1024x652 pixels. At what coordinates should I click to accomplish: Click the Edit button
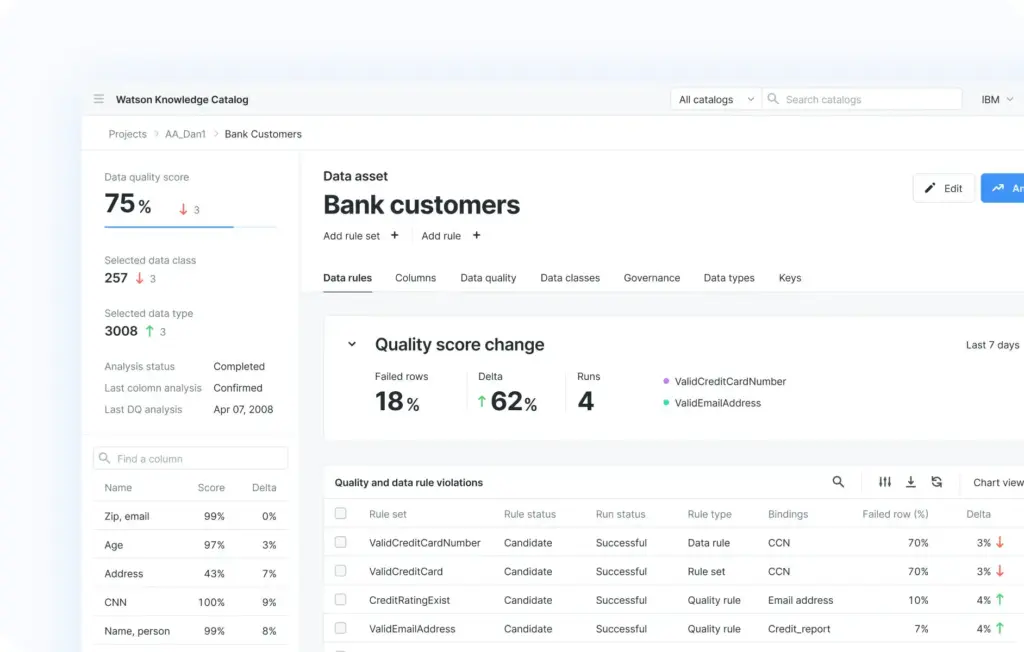(943, 188)
